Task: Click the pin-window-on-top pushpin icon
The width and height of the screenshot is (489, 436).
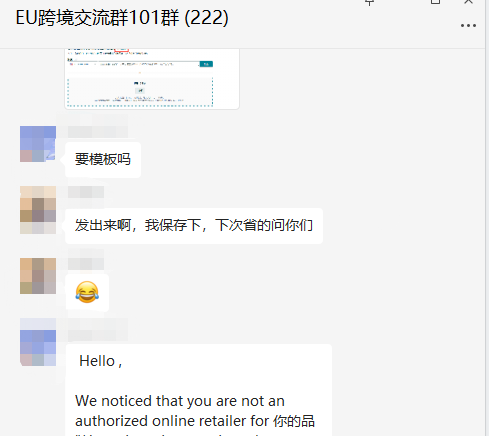Action: point(369,2)
